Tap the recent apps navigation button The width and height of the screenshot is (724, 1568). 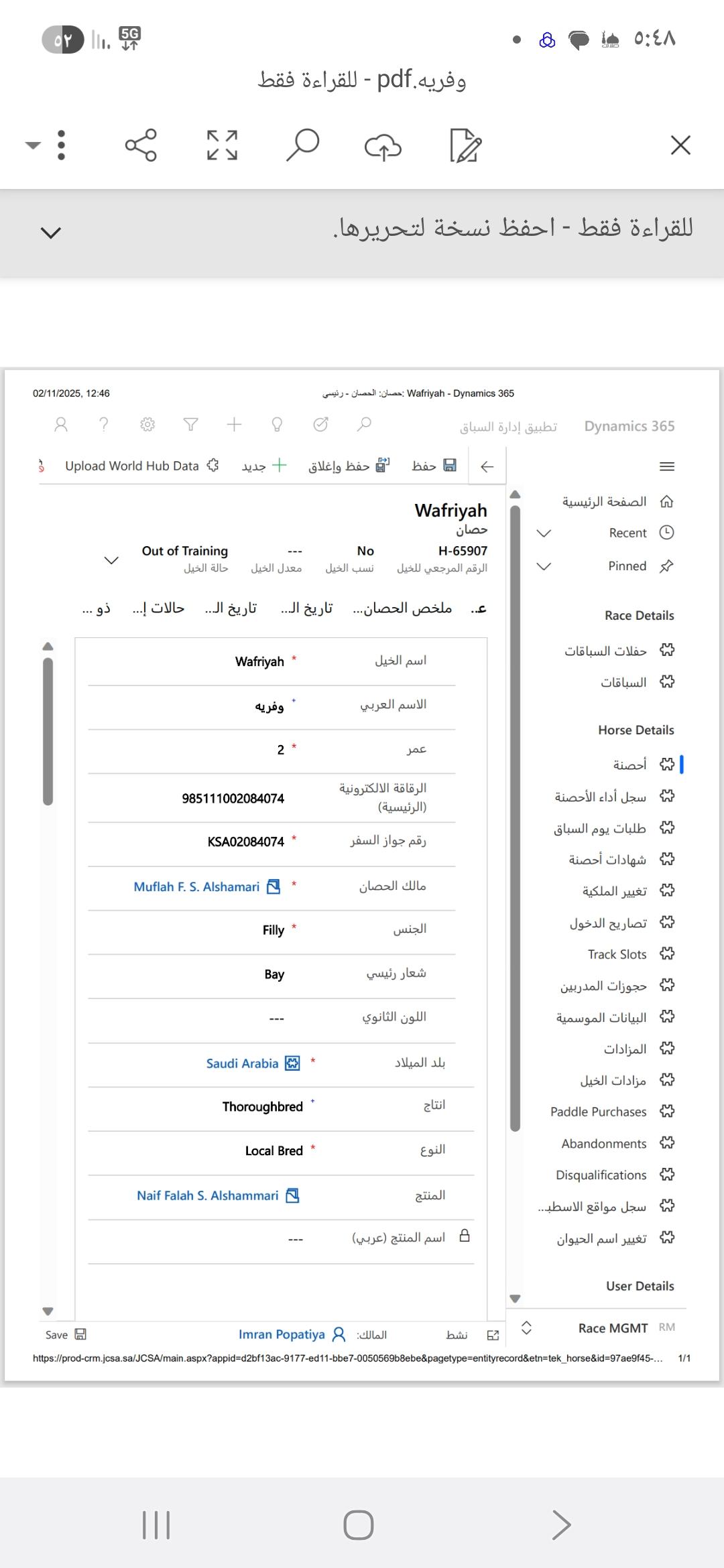pos(156,1525)
